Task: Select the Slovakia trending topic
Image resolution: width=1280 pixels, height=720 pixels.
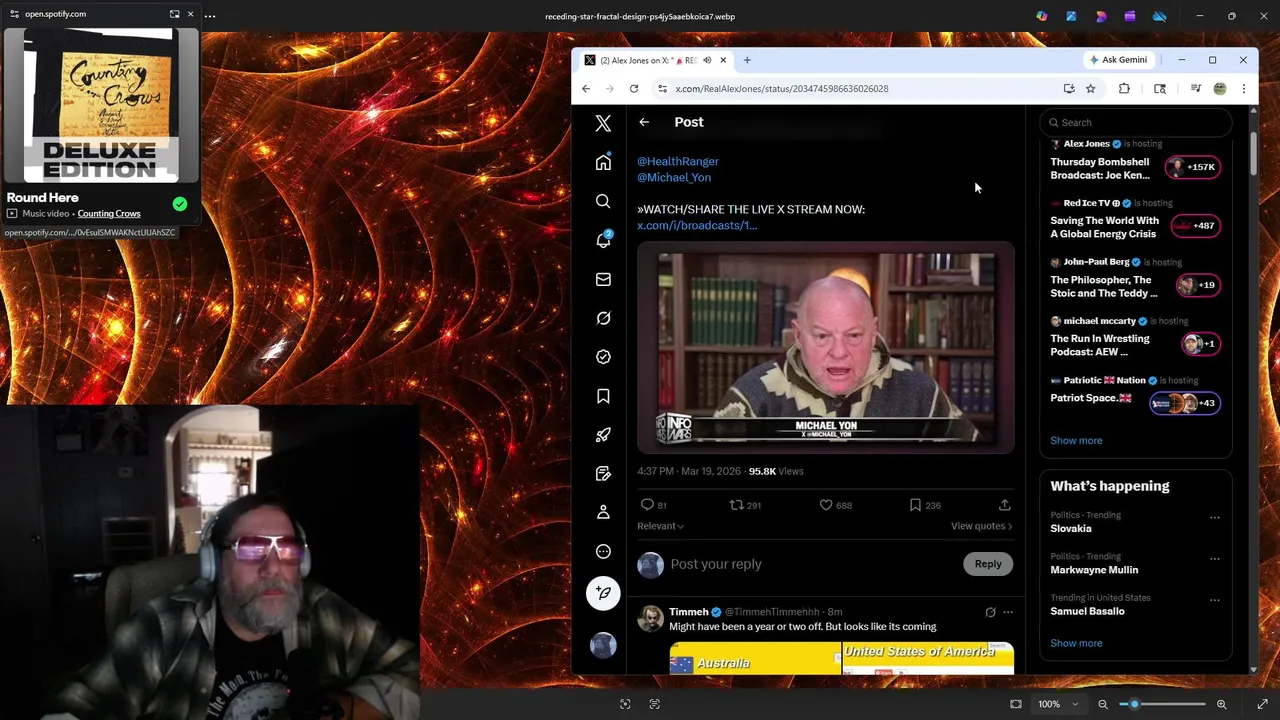Action: 1071,528
